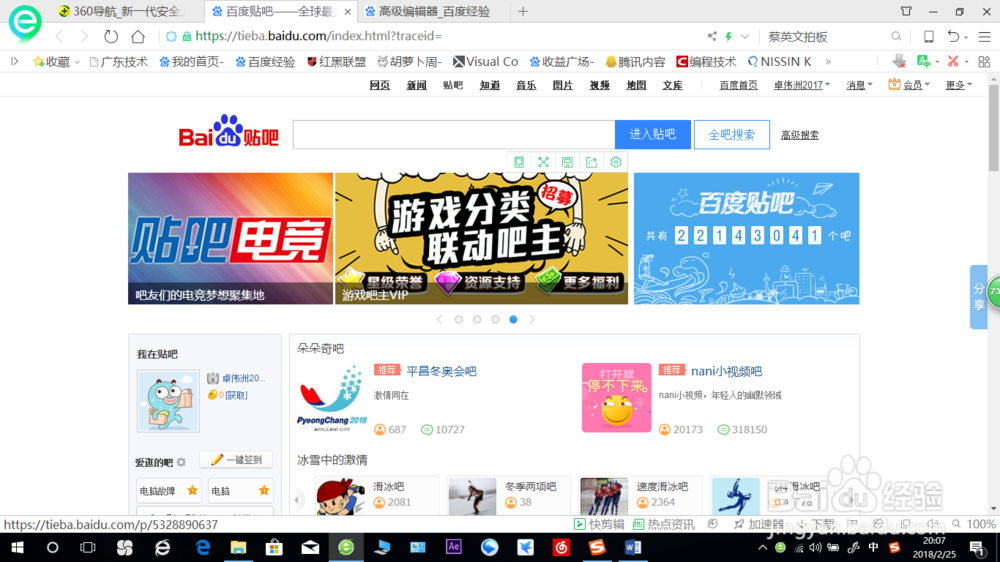Click the green lightning speed mode icon
Viewport: 1000px width, 562px height.
coord(728,36)
